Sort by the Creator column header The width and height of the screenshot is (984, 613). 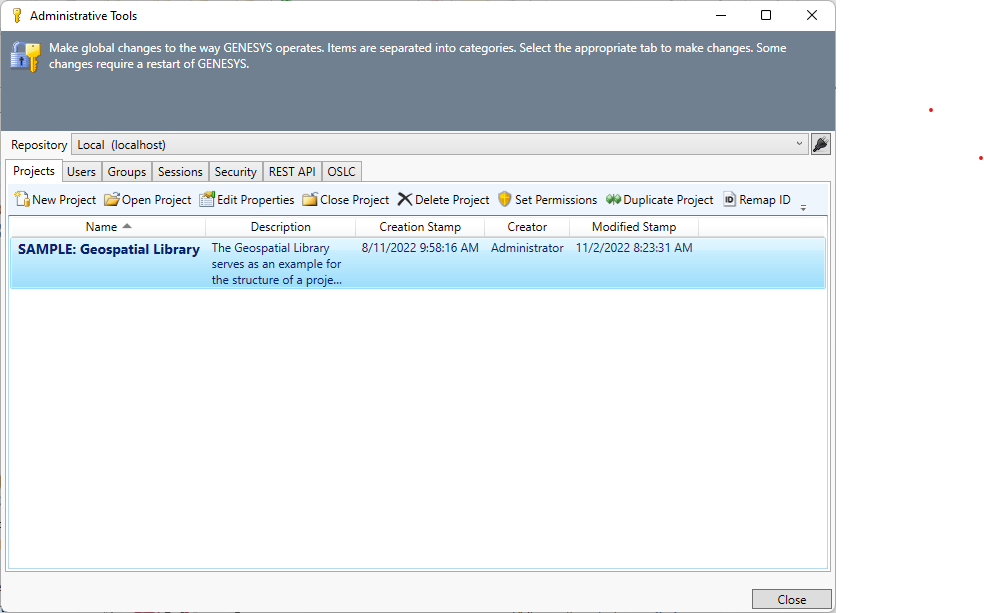click(527, 227)
